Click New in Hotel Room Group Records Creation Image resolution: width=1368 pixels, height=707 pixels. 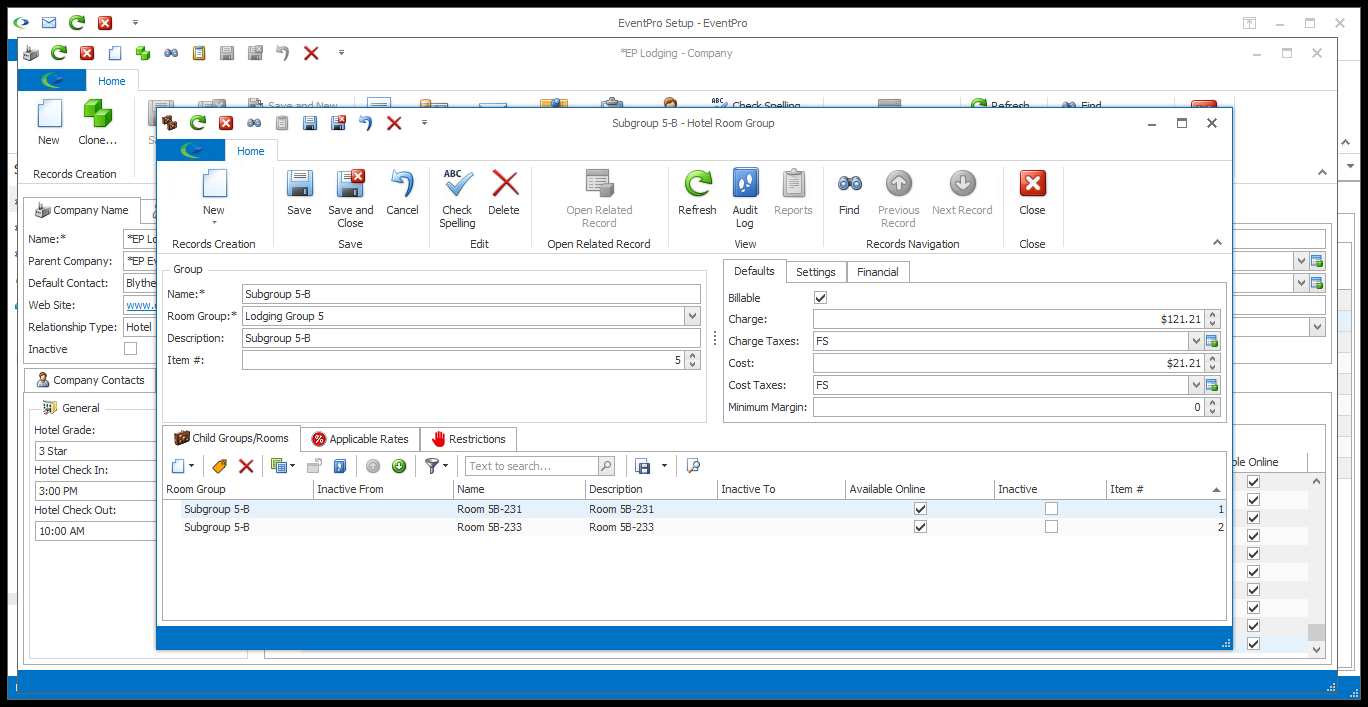click(x=214, y=197)
